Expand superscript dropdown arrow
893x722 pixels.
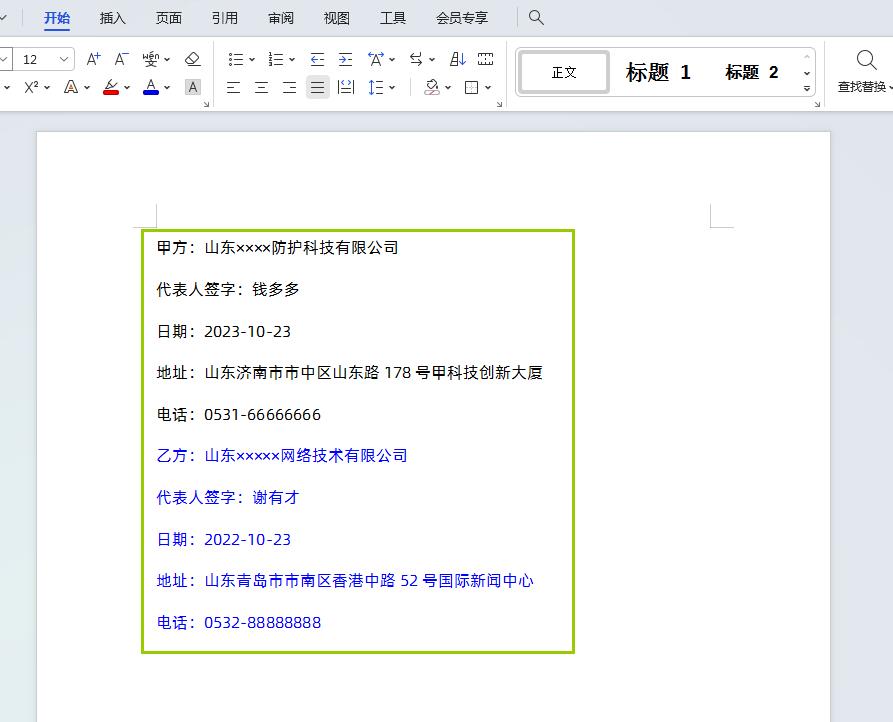point(47,87)
